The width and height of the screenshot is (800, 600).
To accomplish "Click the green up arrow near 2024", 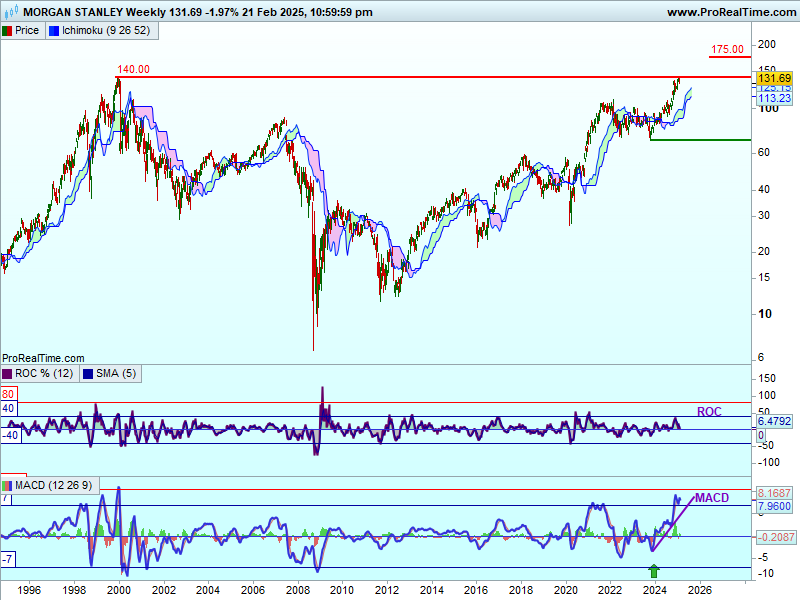I will coord(654,571).
